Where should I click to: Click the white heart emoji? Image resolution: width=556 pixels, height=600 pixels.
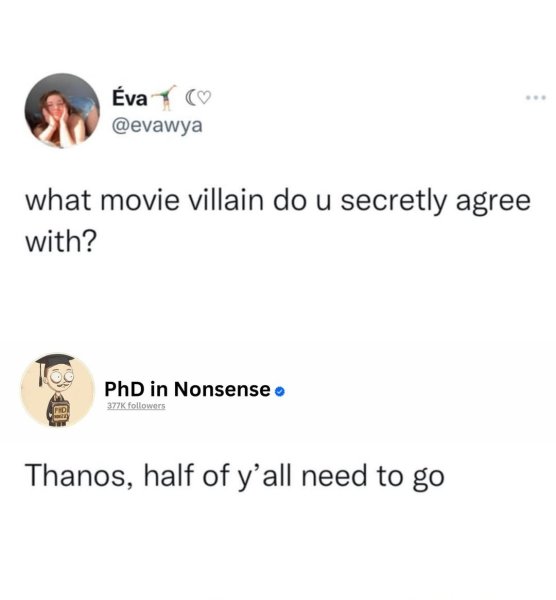(204, 98)
